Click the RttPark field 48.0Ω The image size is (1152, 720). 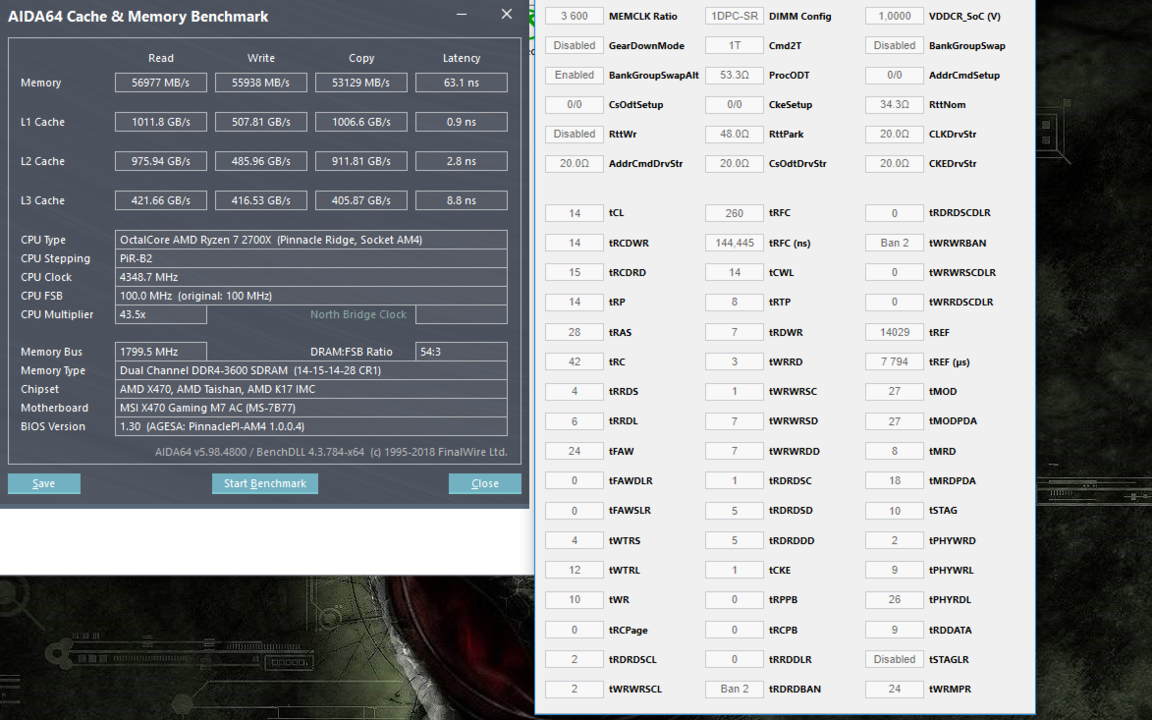click(735, 134)
